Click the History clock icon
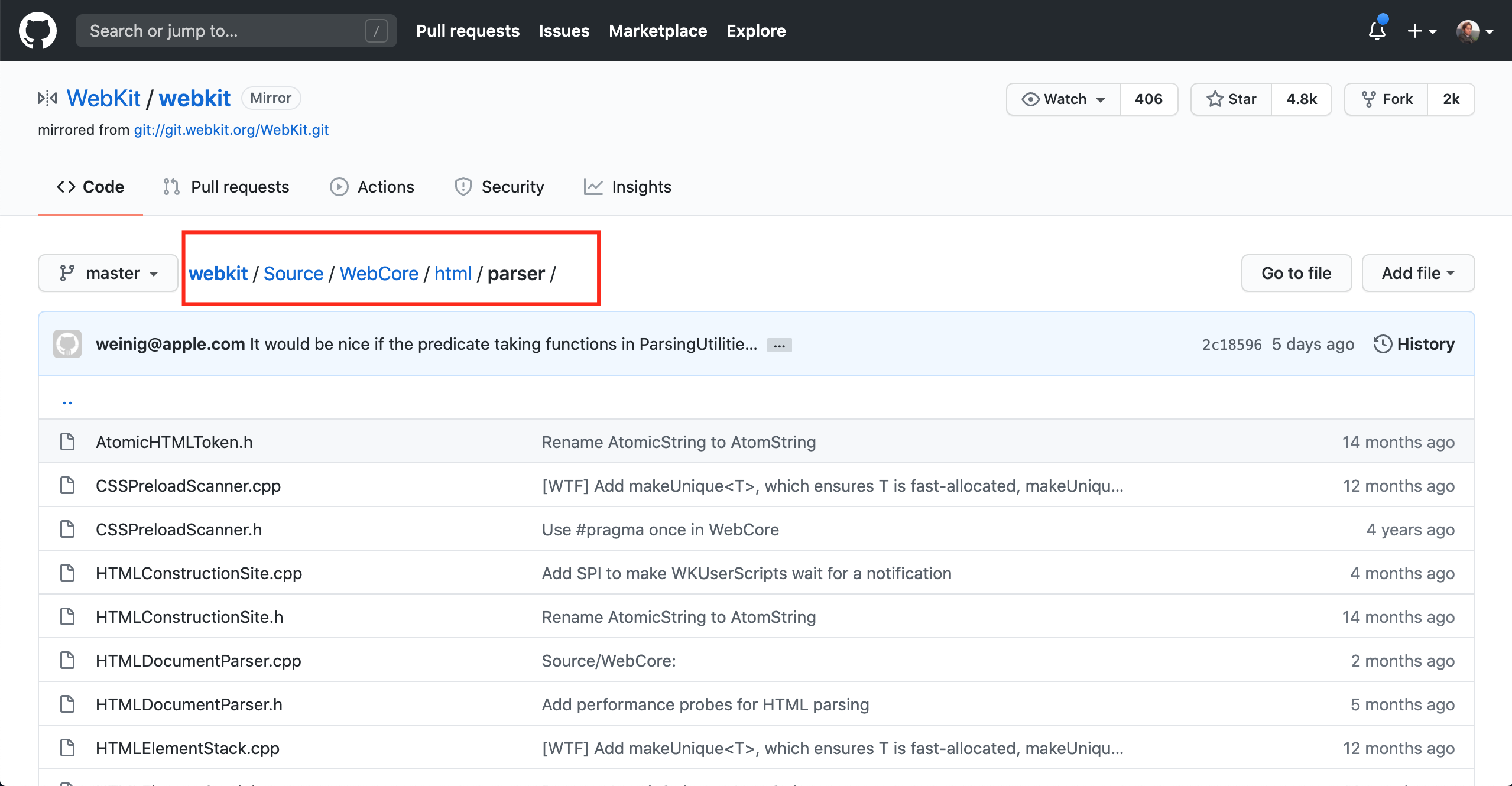This screenshot has width=1512, height=786. coord(1382,344)
